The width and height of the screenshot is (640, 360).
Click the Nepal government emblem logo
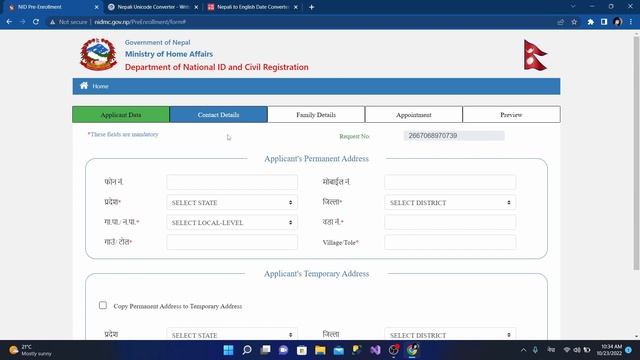(98, 54)
